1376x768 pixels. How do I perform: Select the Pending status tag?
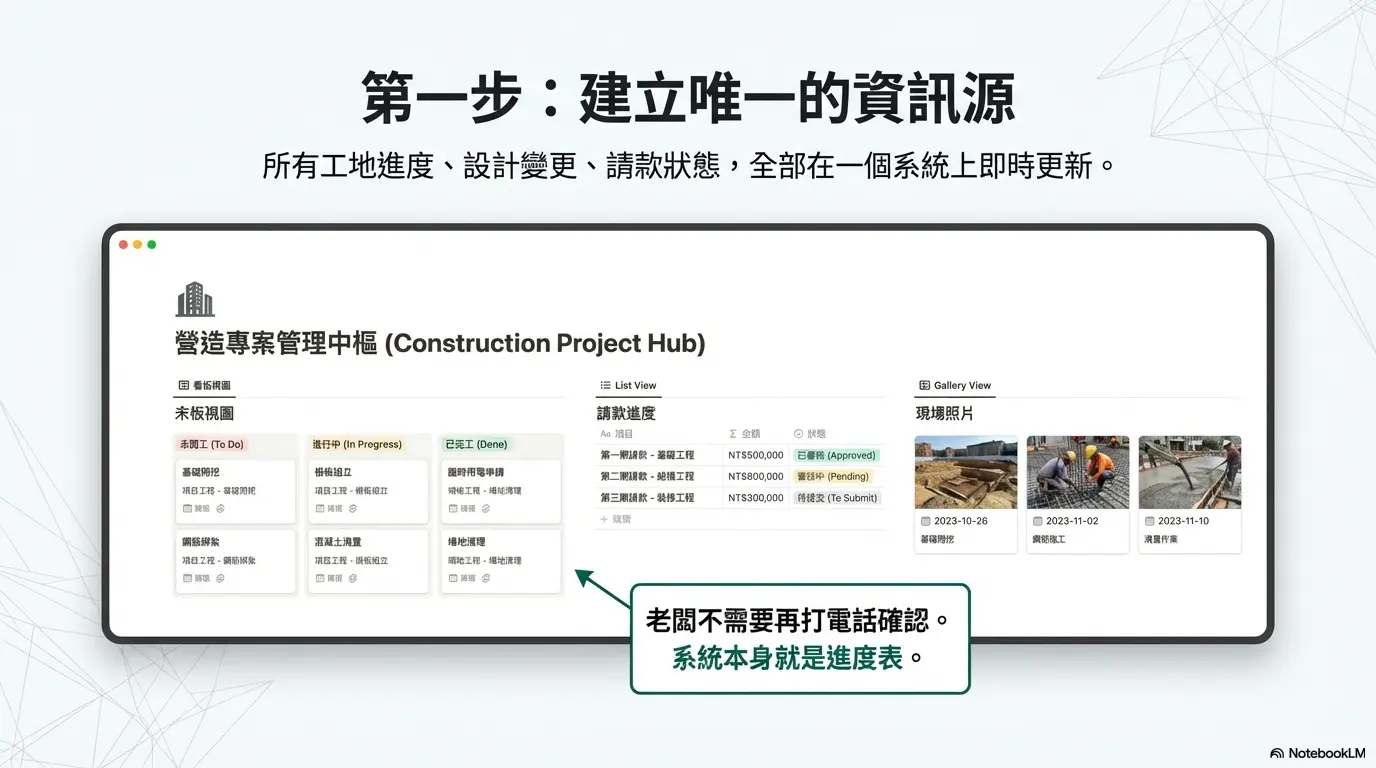[833, 476]
